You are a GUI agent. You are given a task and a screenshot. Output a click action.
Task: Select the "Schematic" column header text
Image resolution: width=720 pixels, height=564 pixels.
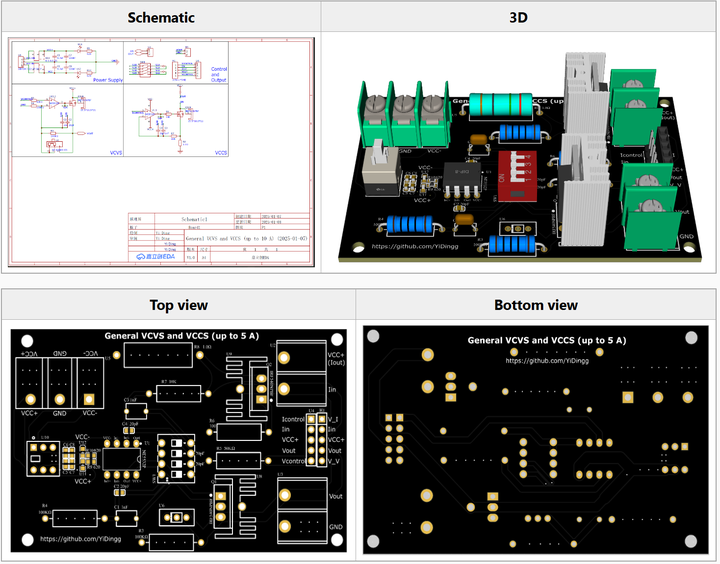(161, 17)
